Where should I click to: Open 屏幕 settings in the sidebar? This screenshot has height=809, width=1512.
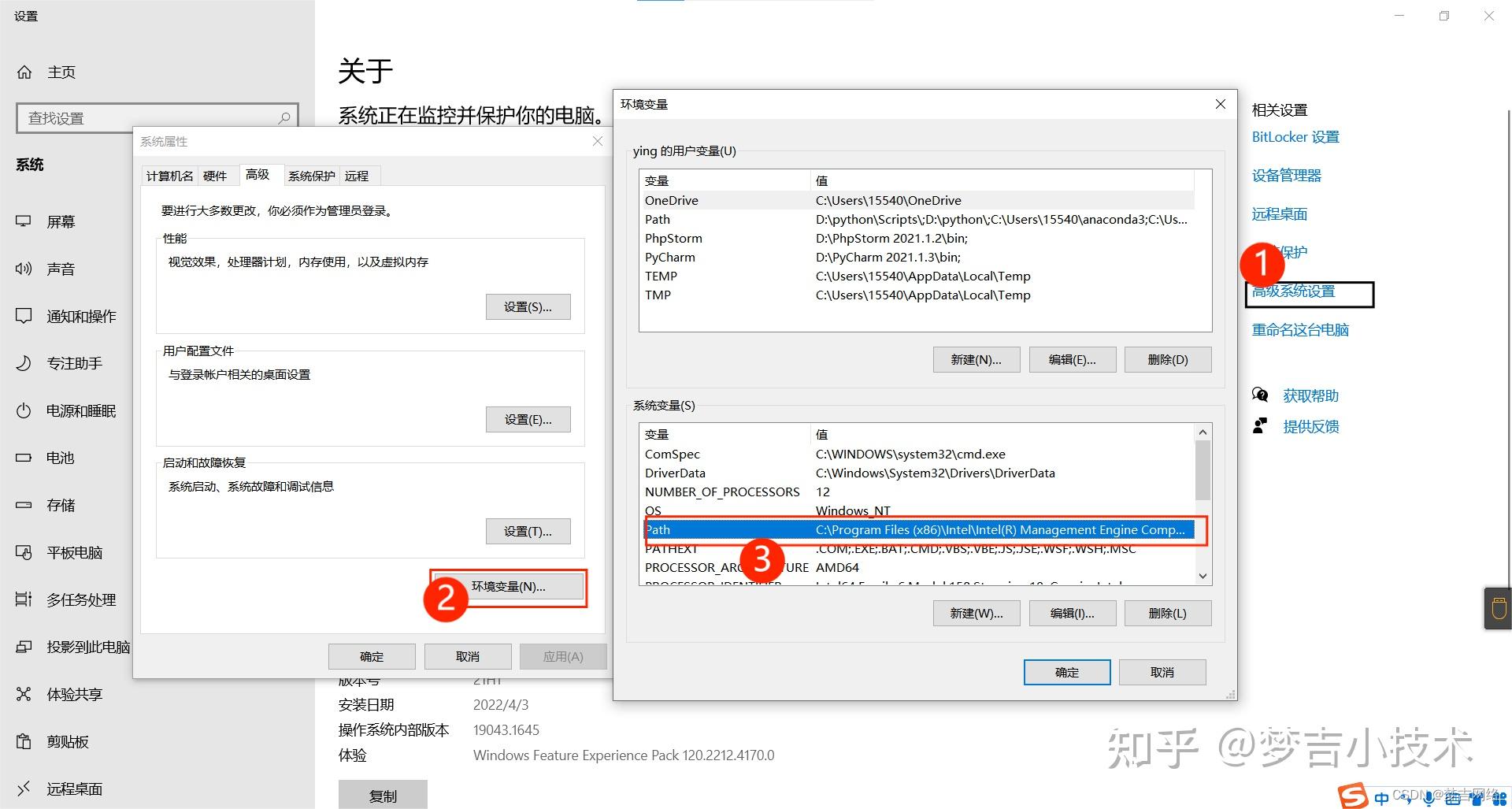click(x=61, y=221)
